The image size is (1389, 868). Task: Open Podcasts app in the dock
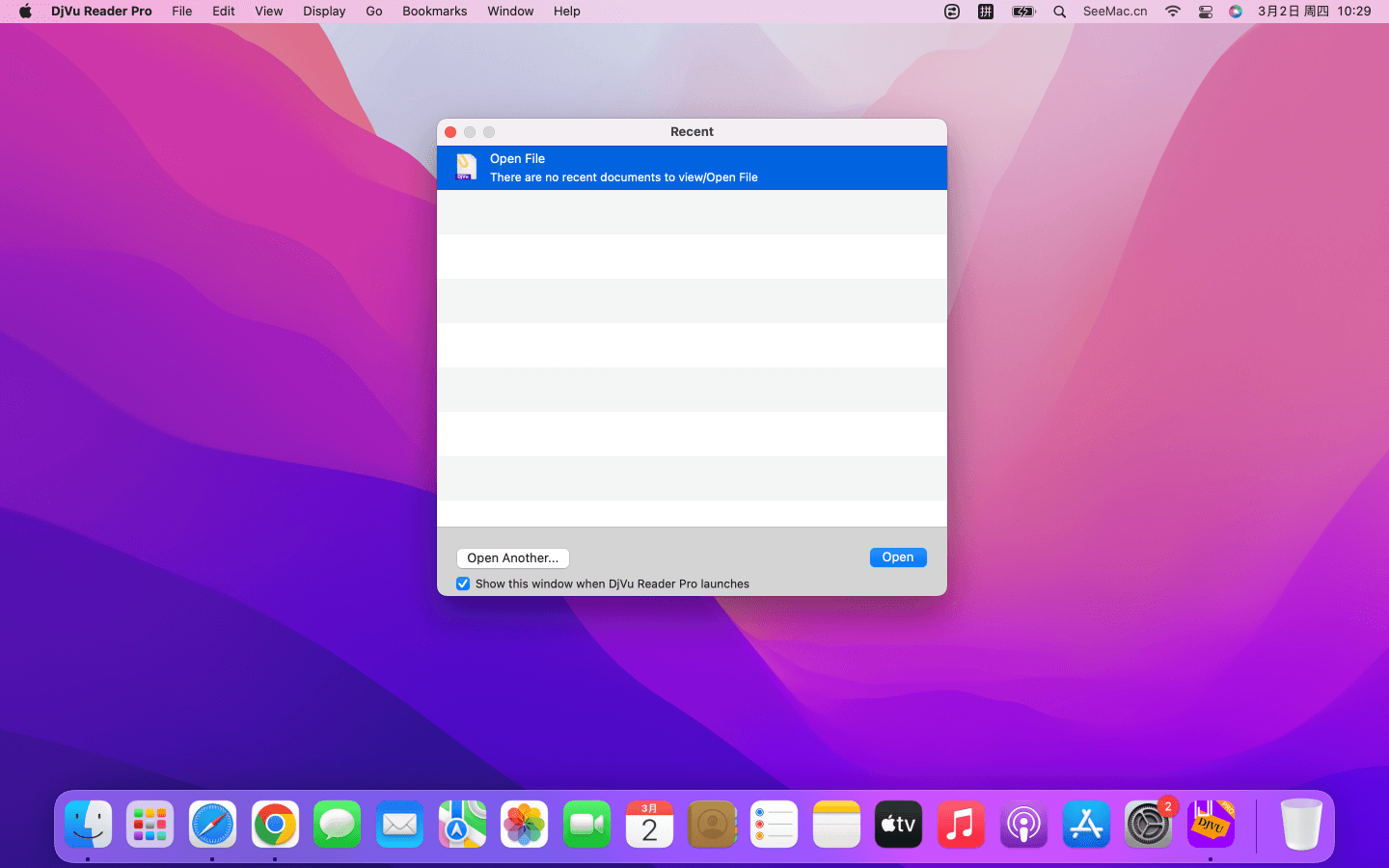1023,825
